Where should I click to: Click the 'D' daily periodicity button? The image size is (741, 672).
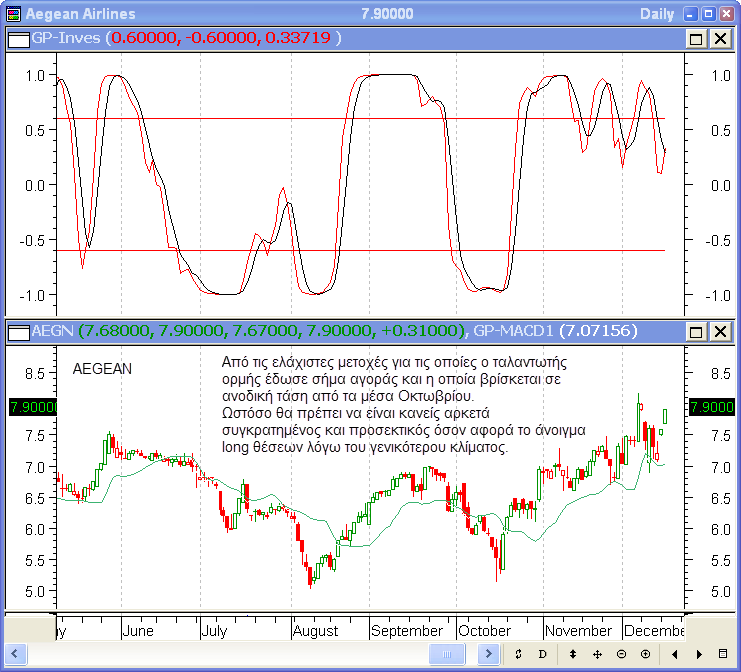(x=543, y=654)
